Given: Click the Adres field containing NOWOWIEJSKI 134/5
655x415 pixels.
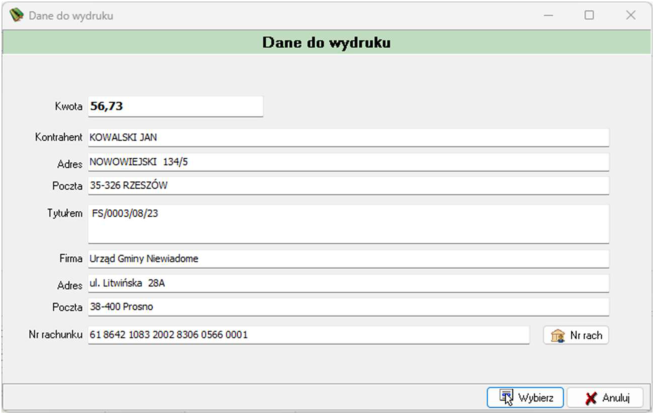Looking at the screenshot, I should [x=348, y=162].
